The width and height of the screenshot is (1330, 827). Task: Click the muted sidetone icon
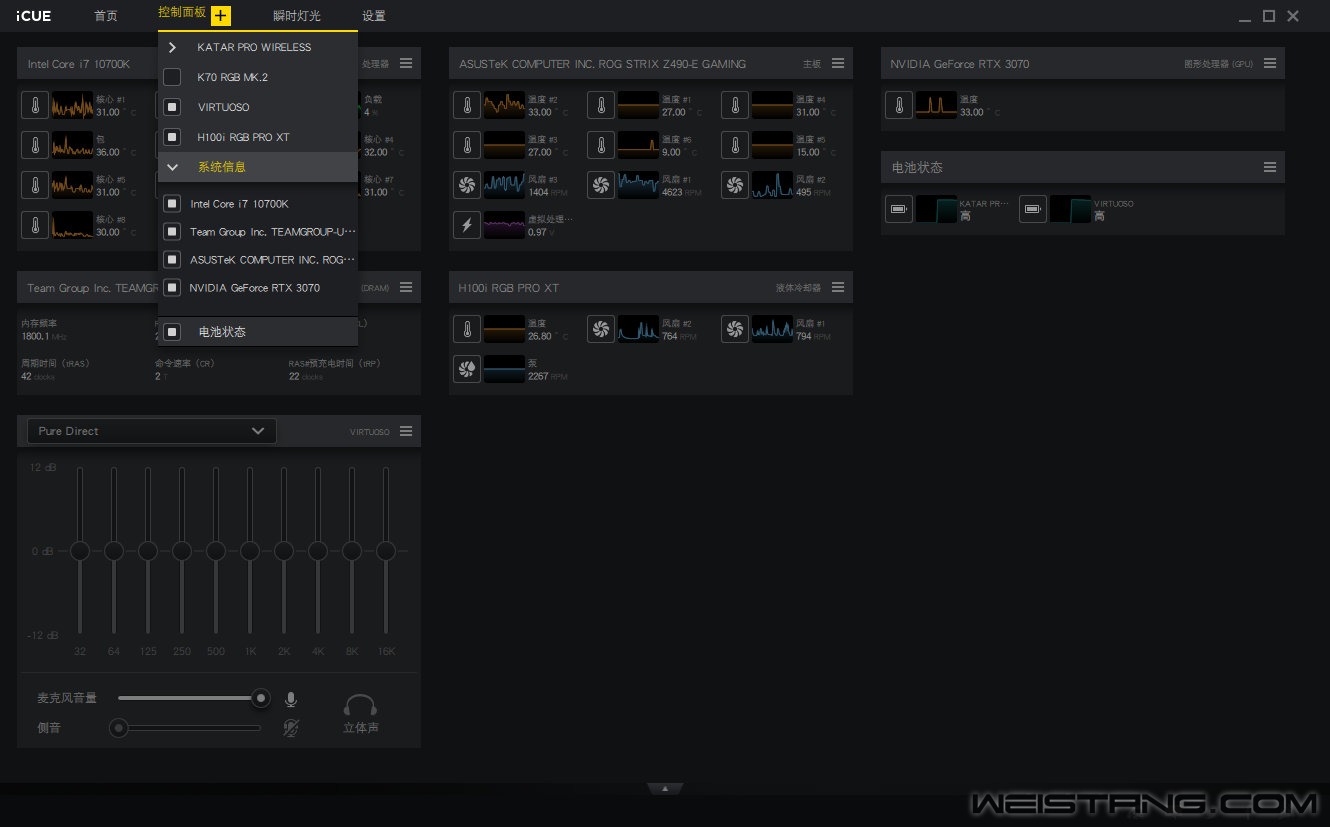(291, 728)
